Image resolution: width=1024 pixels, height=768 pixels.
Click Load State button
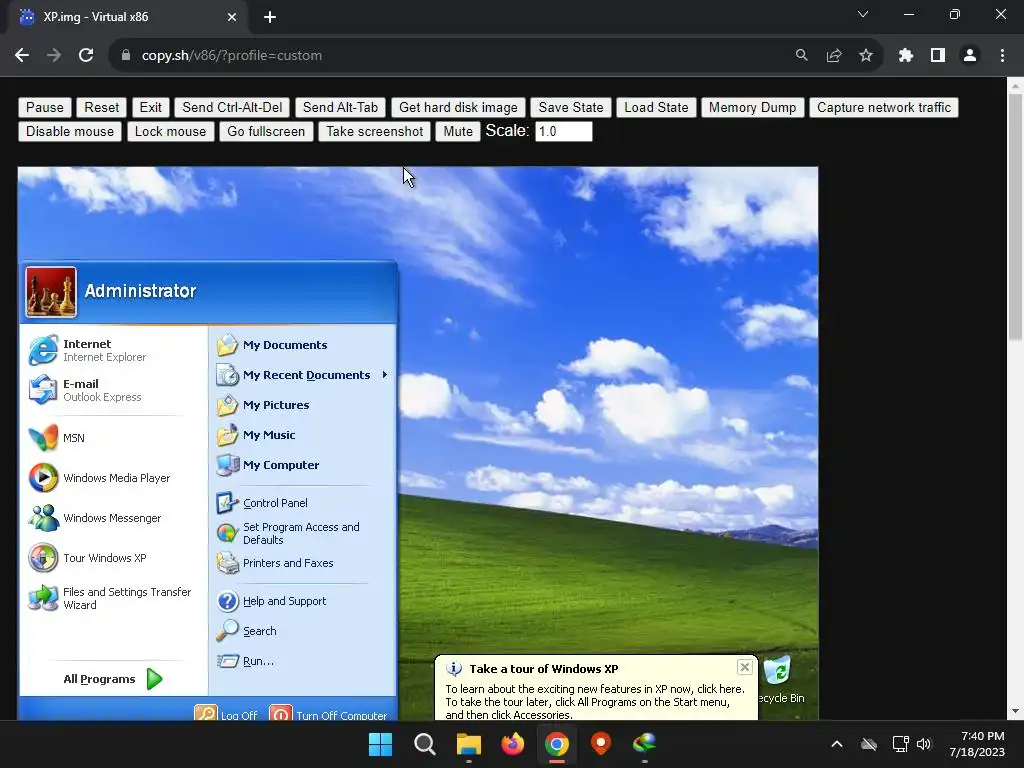[656, 107]
